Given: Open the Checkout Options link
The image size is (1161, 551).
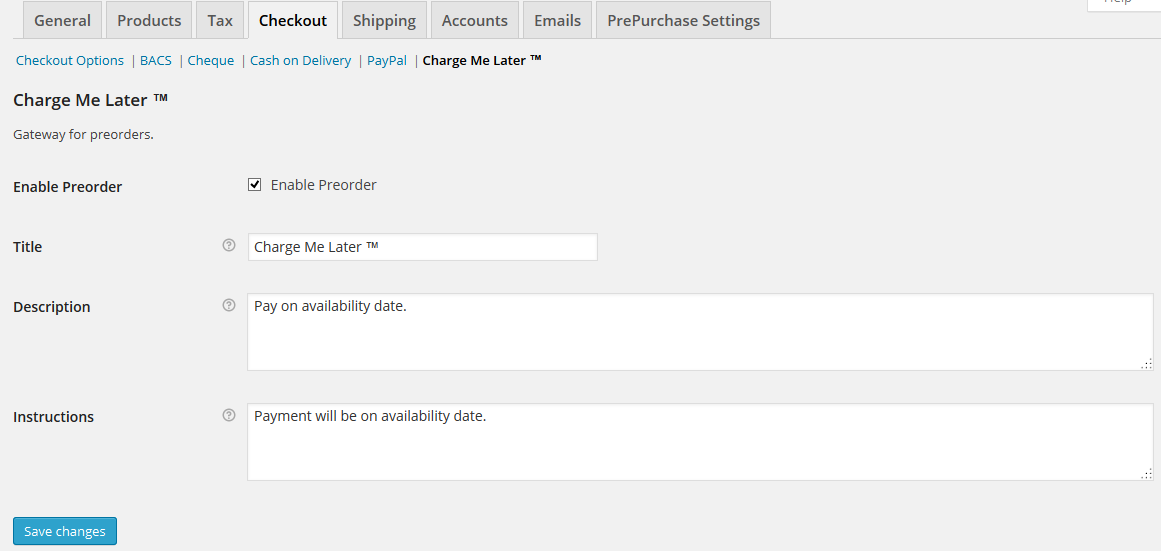Looking at the screenshot, I should pos(70,60).
